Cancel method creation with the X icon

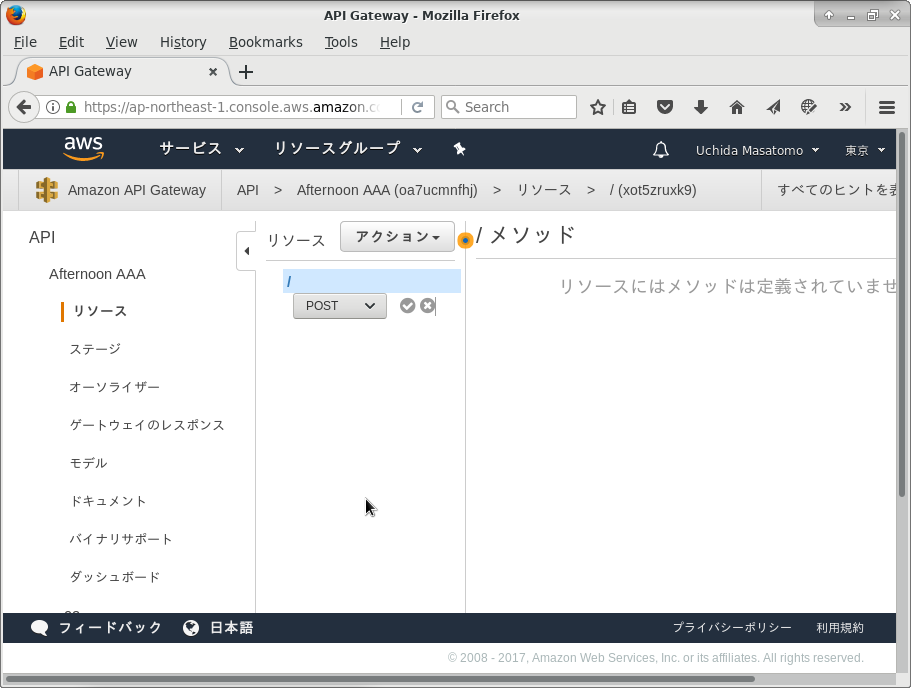point(428,306)
